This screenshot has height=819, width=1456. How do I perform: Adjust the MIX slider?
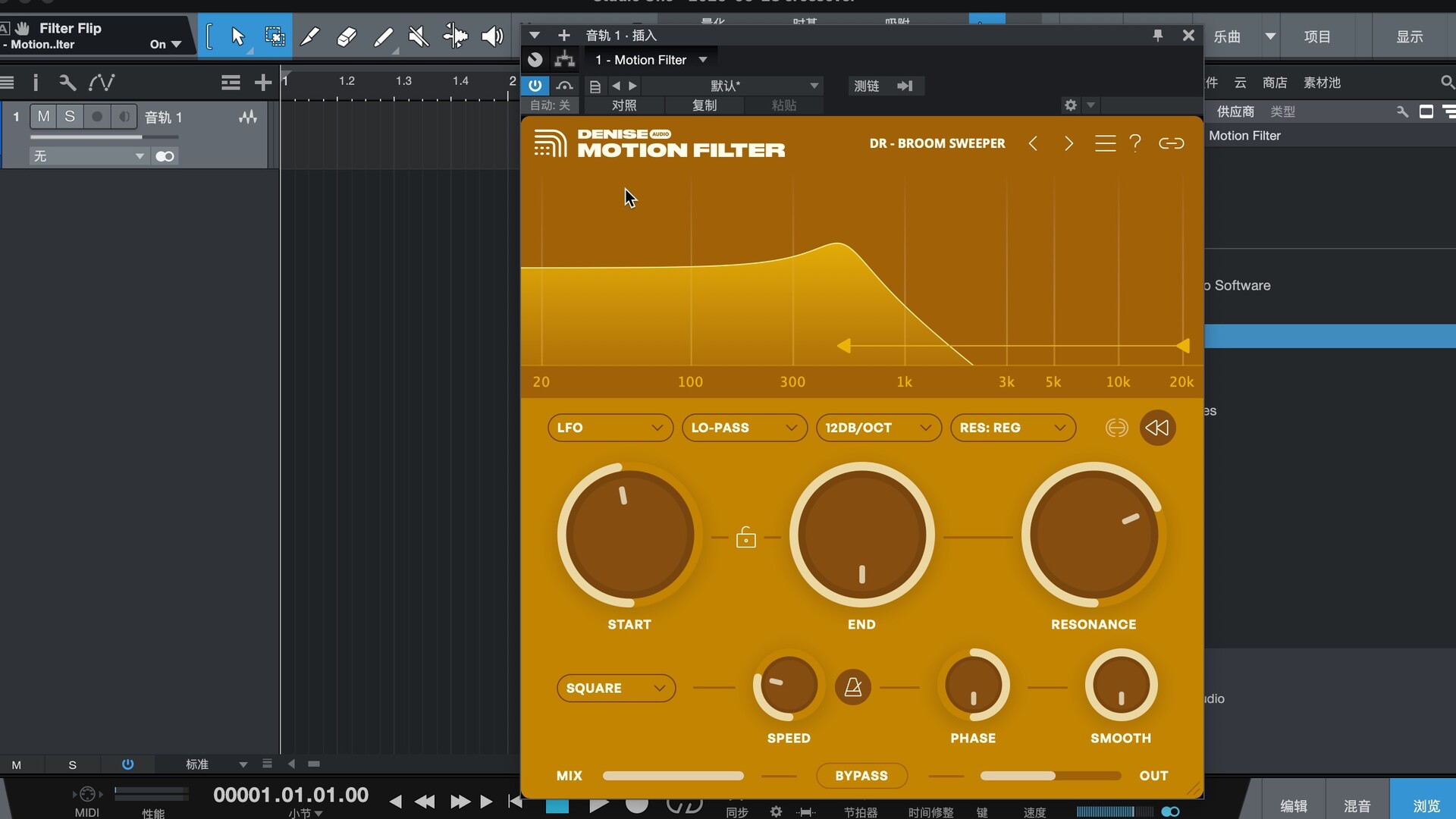click(x=673, y=776)
